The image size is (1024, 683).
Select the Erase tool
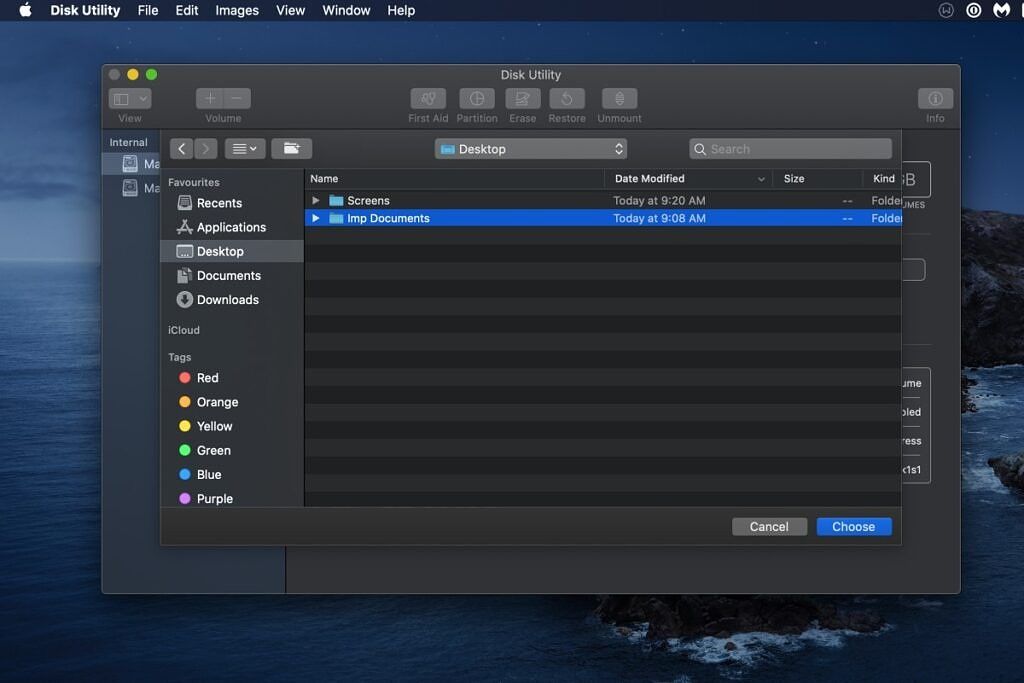pyautogui.click(x=522, y=100)
